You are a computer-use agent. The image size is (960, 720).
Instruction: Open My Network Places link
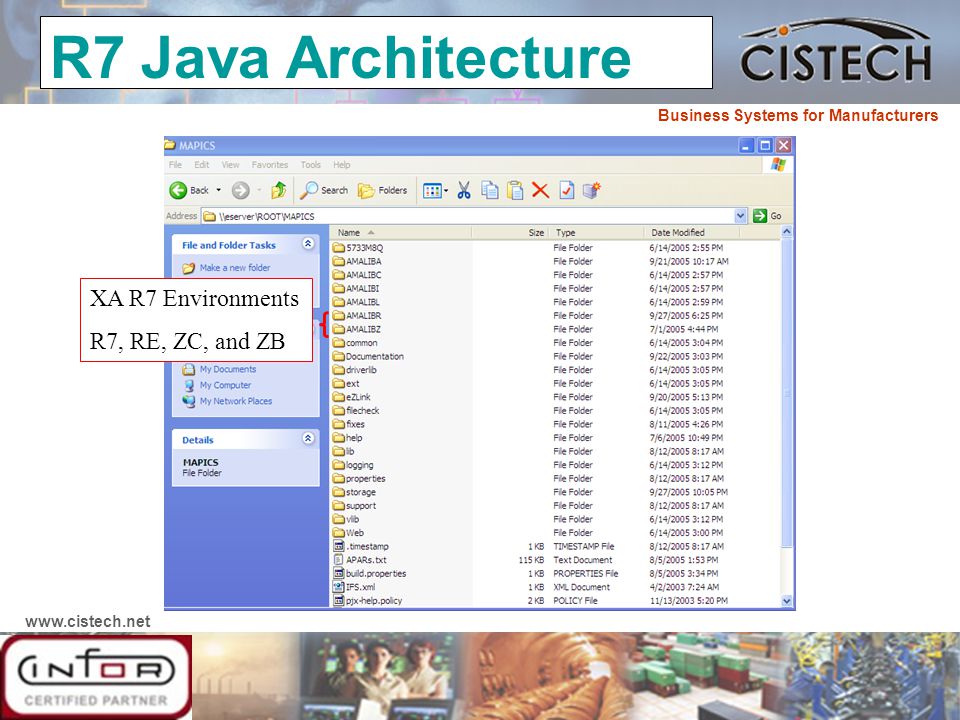click(x=227, y=401)
